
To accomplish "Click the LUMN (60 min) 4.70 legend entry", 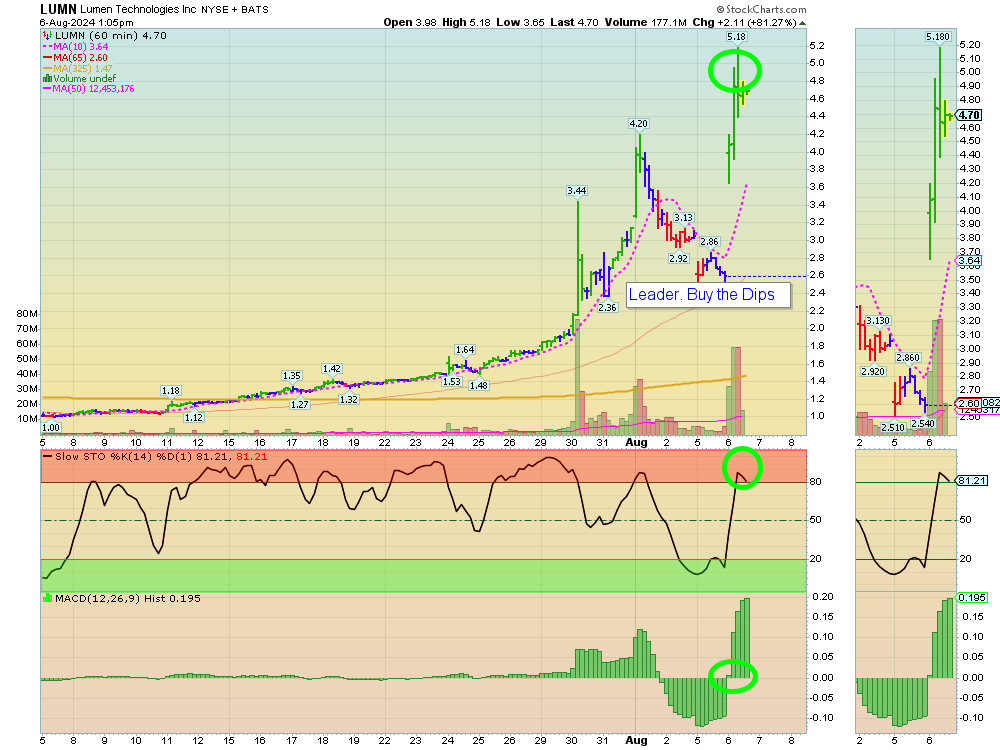I will point(110,36).
